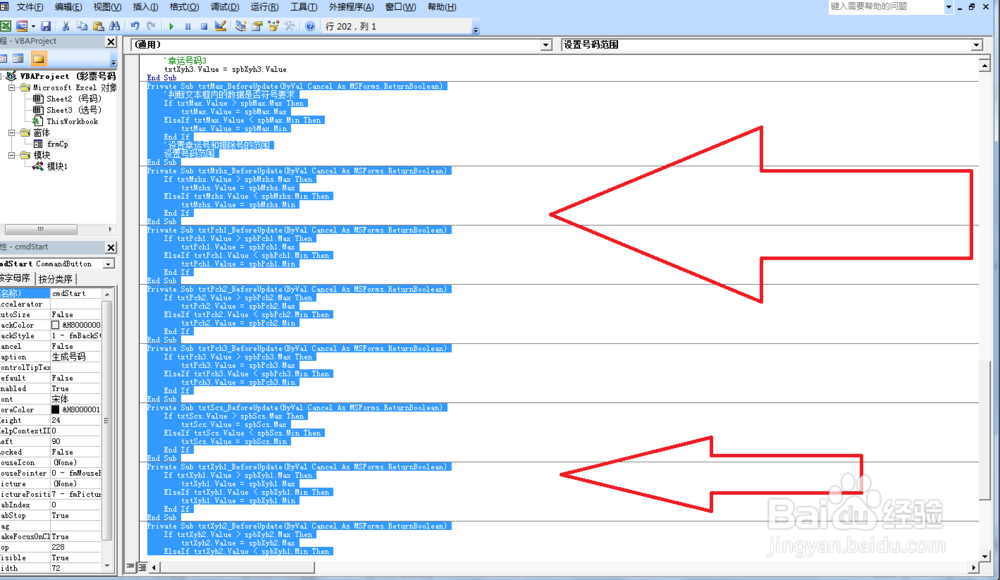
Task: Undo the last action using the toolbar icon
Action: pyautogui.click(x=135, y=26)
